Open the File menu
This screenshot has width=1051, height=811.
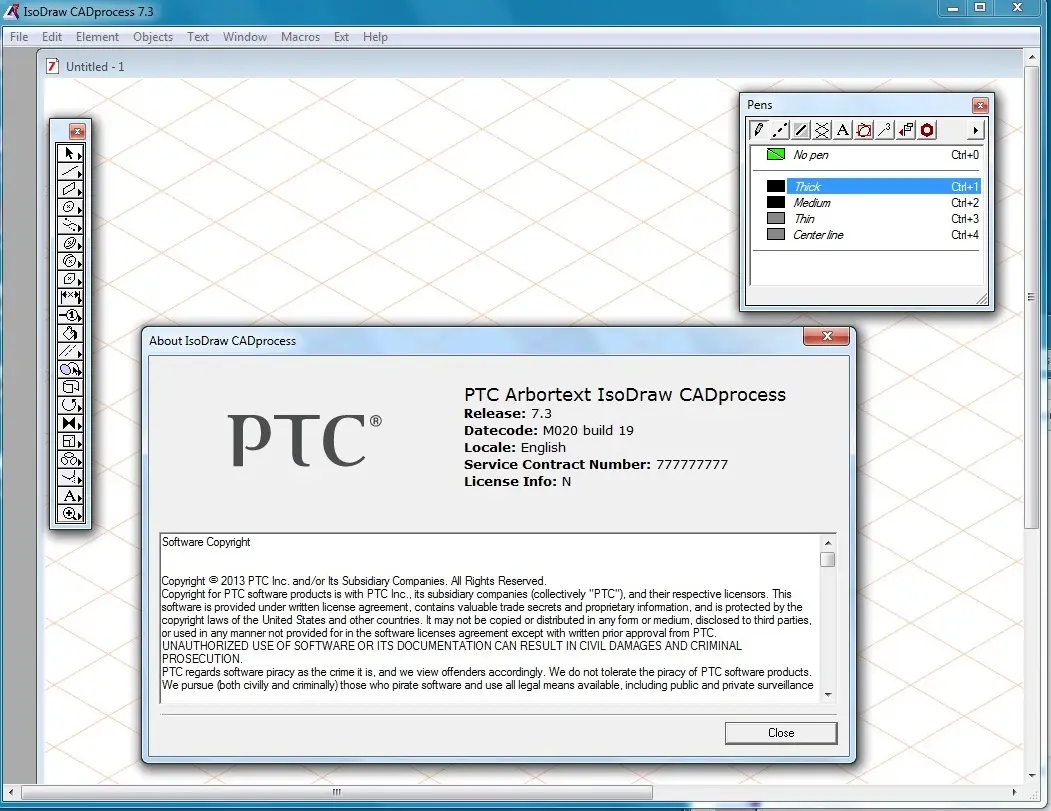(19, 37)
